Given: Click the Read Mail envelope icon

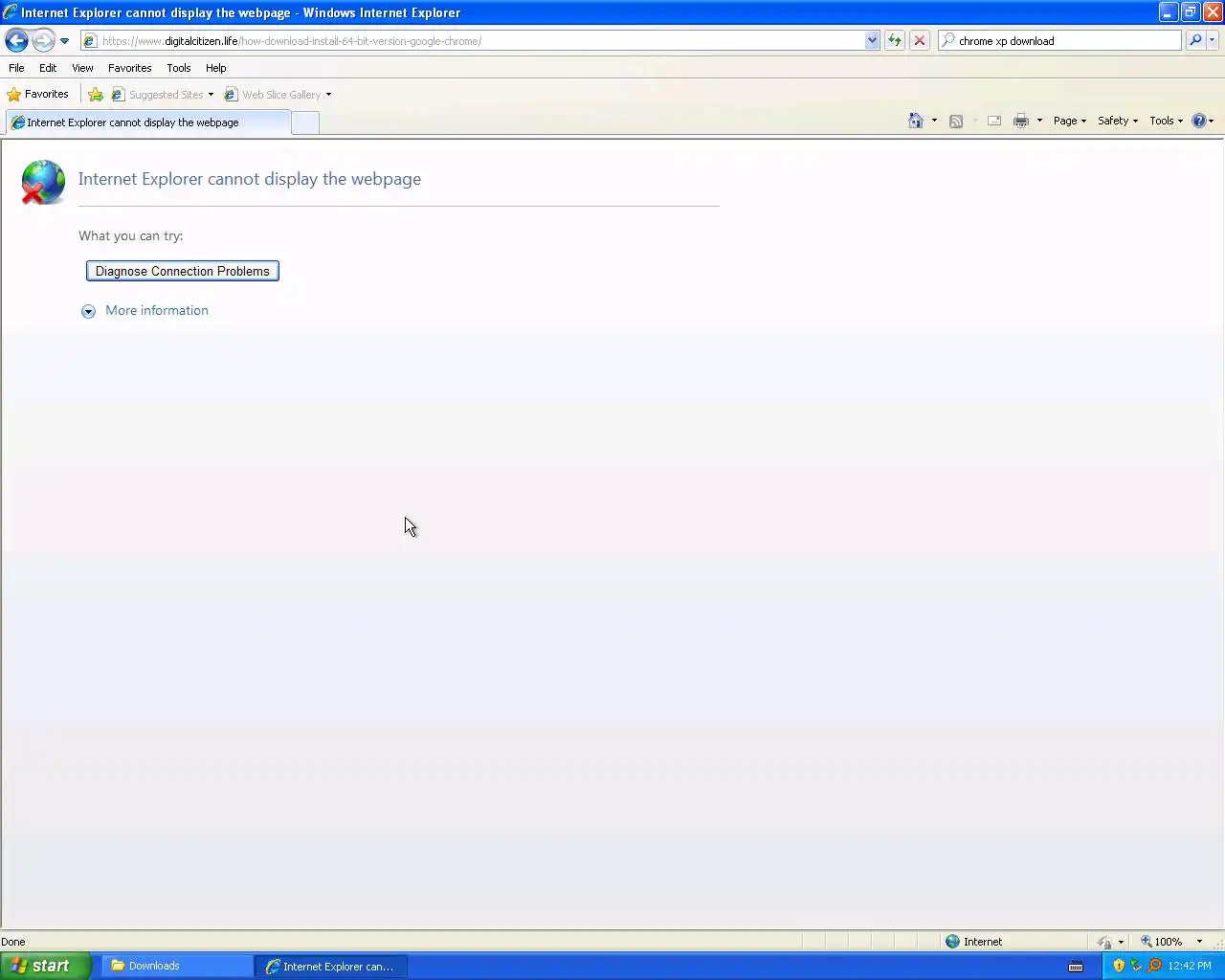Looking at the screenshot, I should [994, 121].
